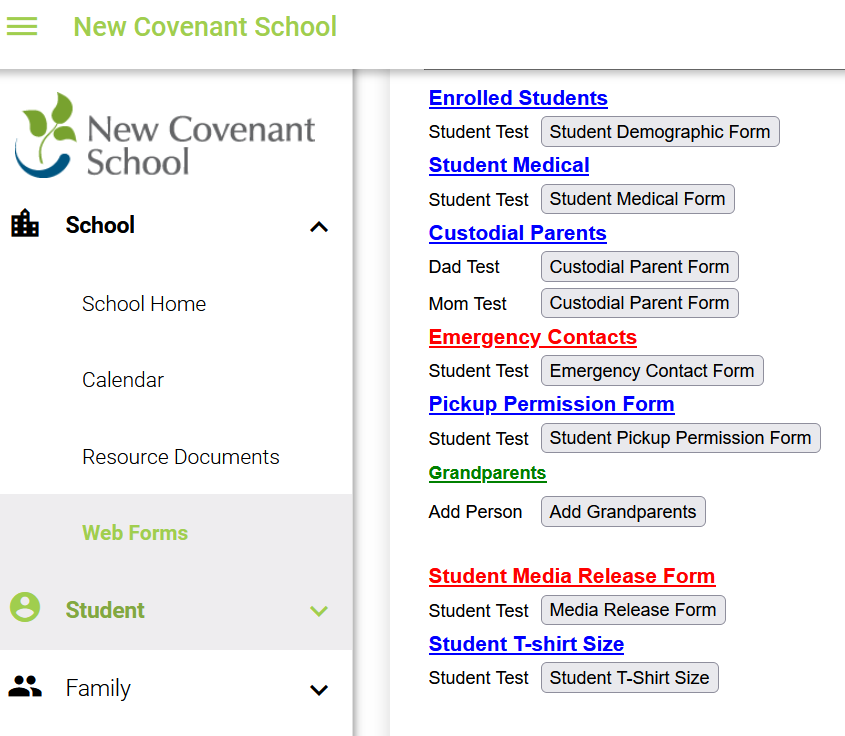This screenshot has height=736, width=845.
Task: Select Web Forms in the sidebar
Action: coord(135,533)
